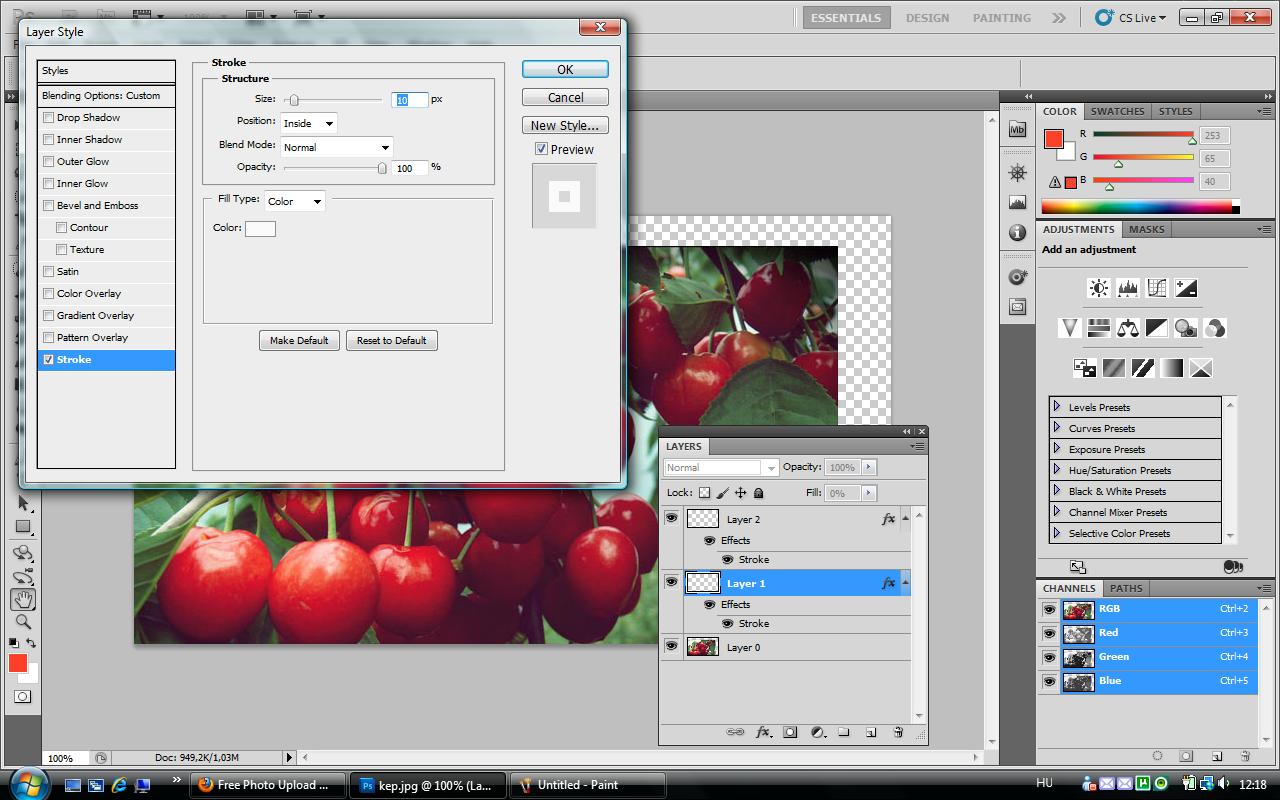Add a Curves adjustment
The image size is (1280, 800).
1157,288
